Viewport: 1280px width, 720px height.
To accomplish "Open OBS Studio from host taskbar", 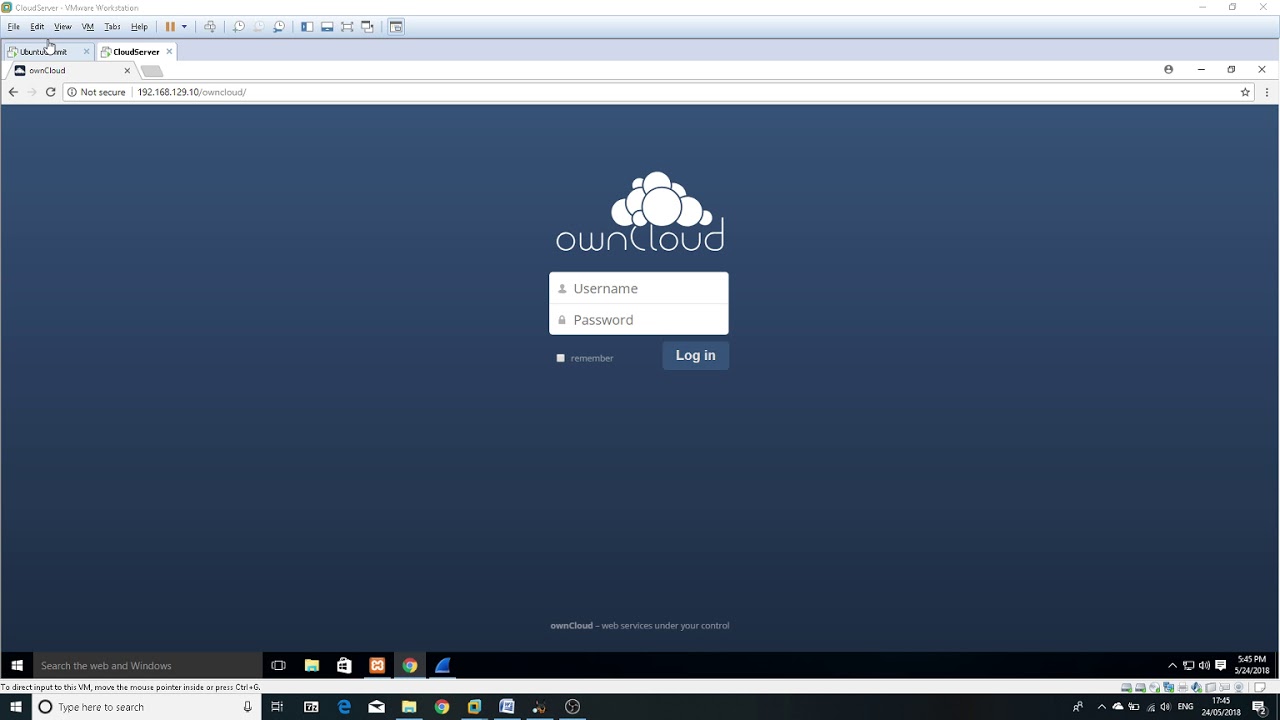I will [572, 707].
